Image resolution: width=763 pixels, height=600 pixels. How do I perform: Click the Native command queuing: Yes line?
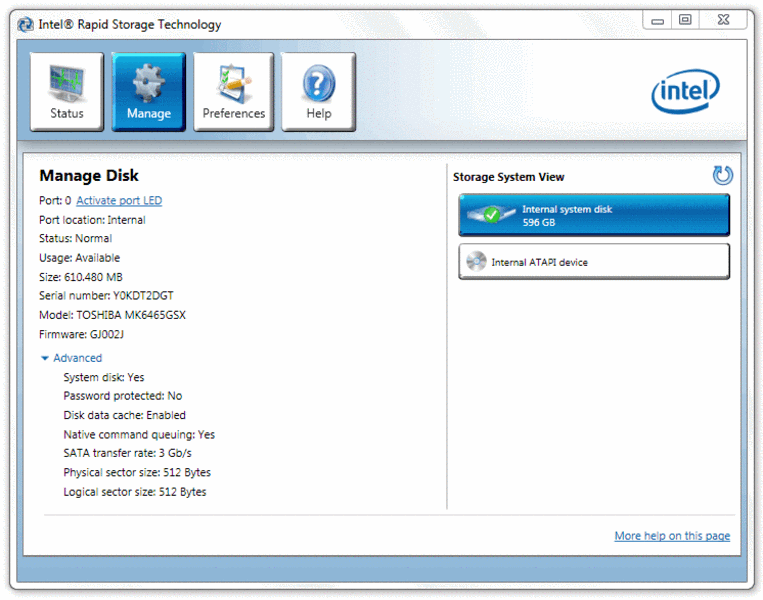pos(139,435)
